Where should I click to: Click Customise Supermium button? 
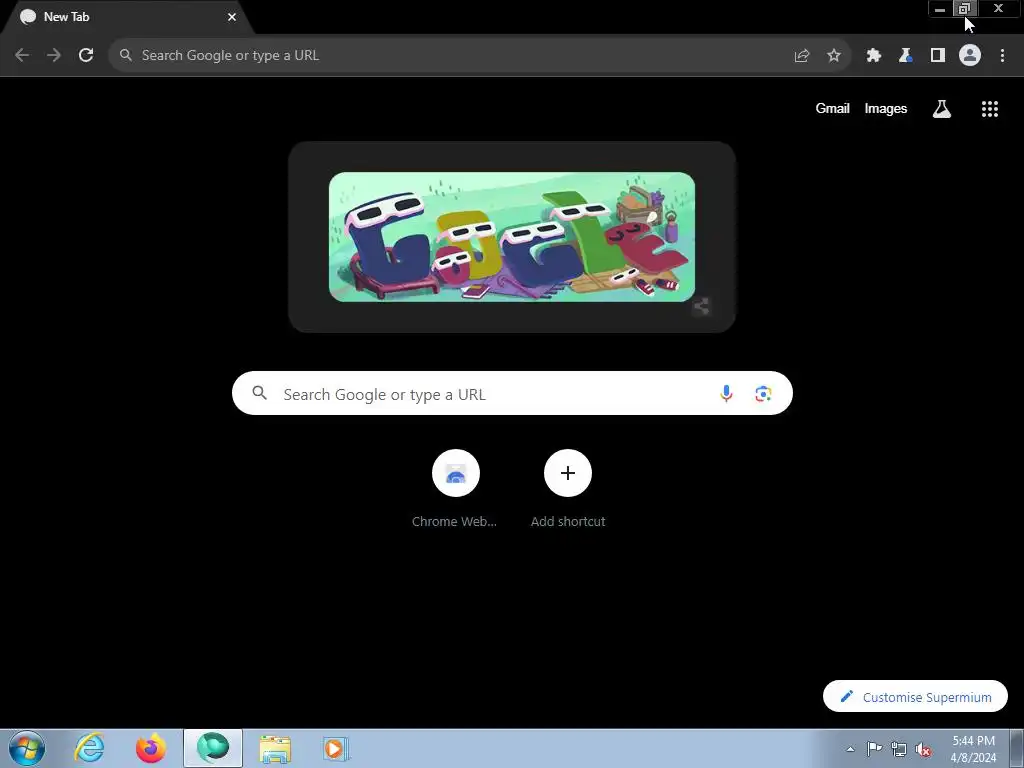point(915,697)
